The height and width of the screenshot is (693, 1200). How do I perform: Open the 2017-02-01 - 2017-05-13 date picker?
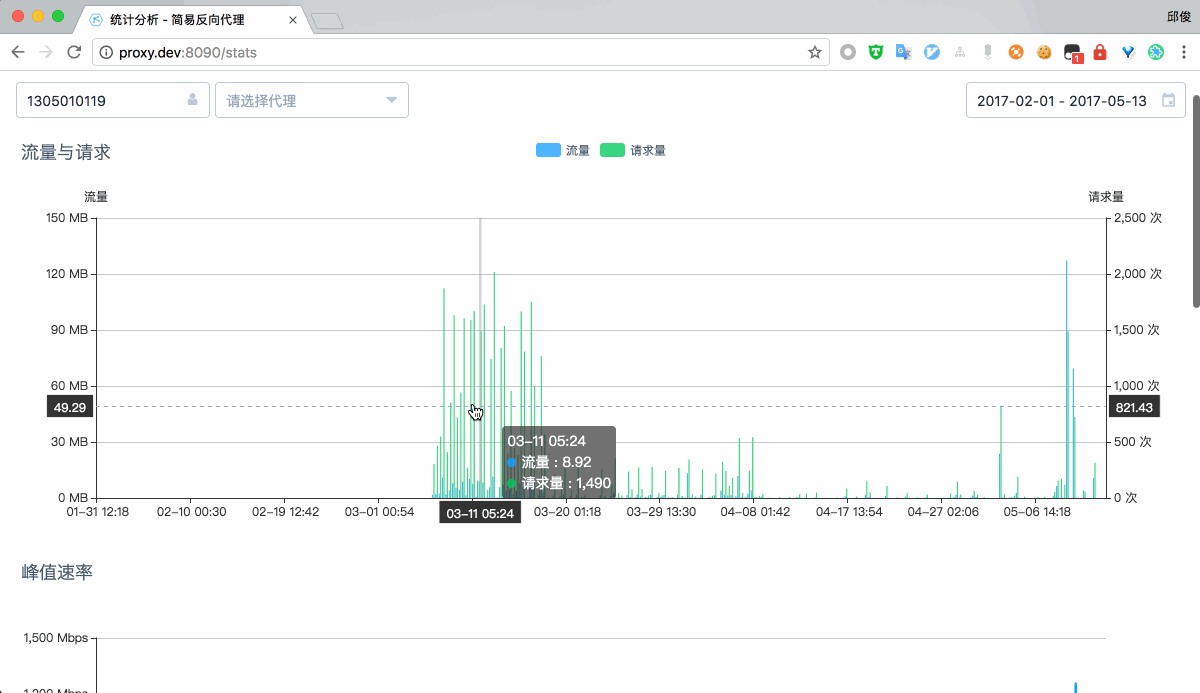pos(1076,100)
